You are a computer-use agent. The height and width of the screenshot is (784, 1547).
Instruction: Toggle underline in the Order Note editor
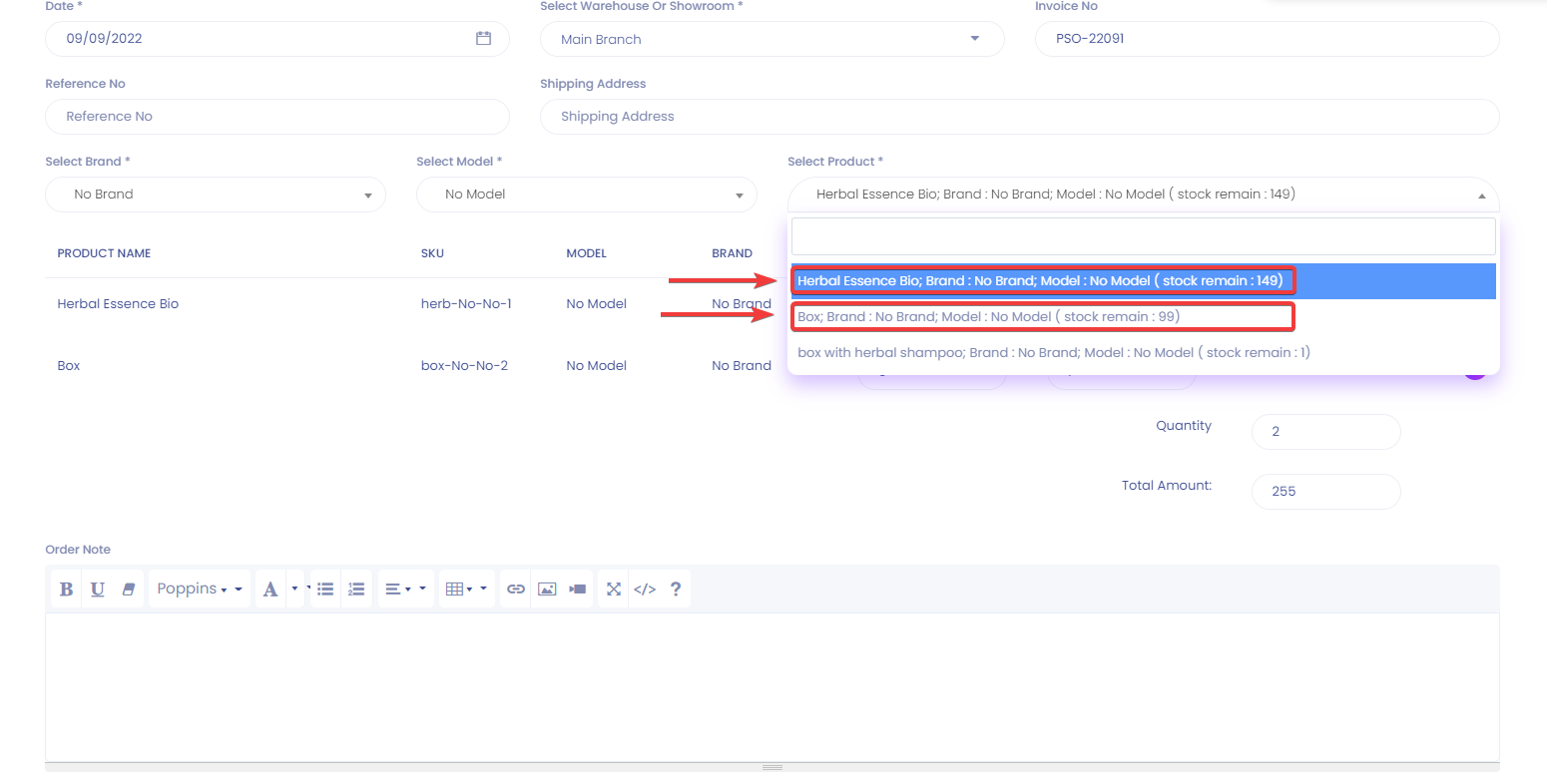98,588
